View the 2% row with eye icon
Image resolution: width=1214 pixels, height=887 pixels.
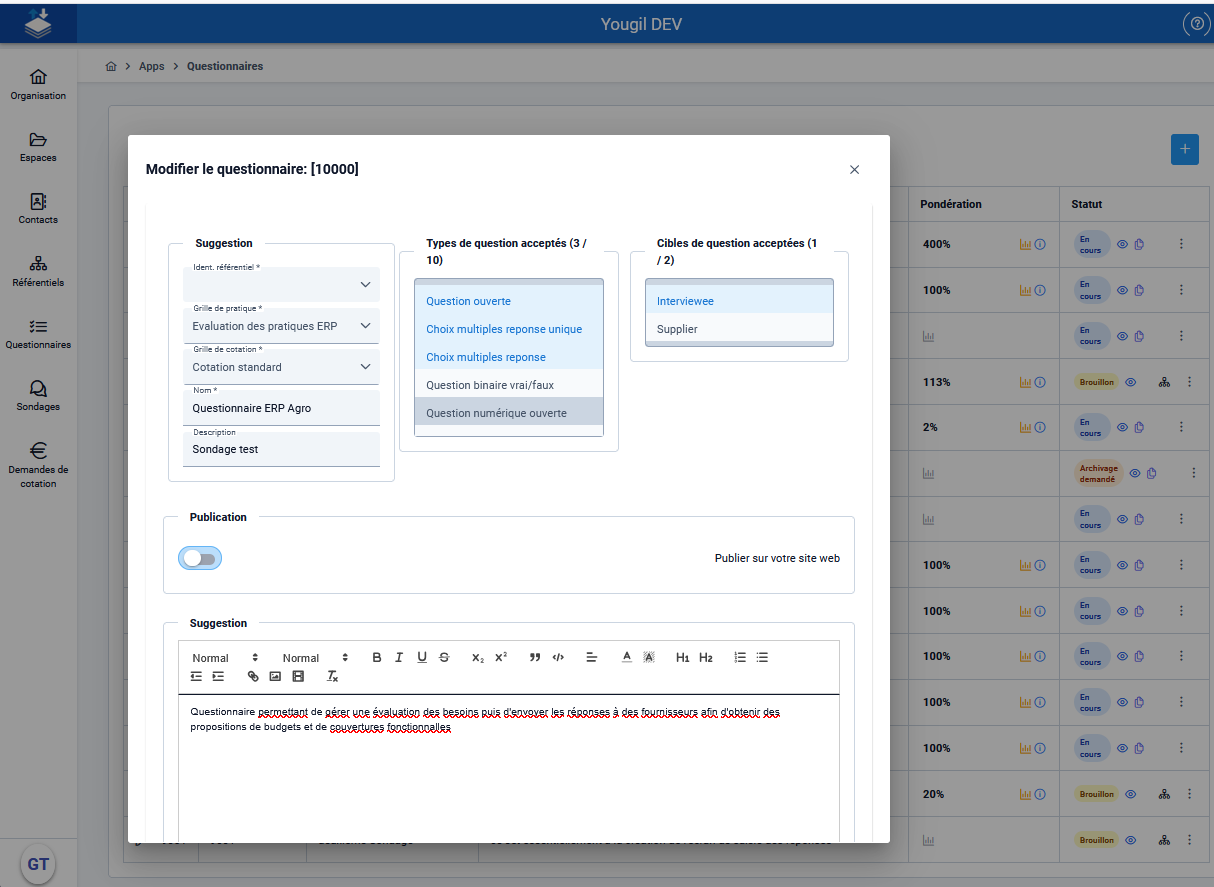point(1122,427)
